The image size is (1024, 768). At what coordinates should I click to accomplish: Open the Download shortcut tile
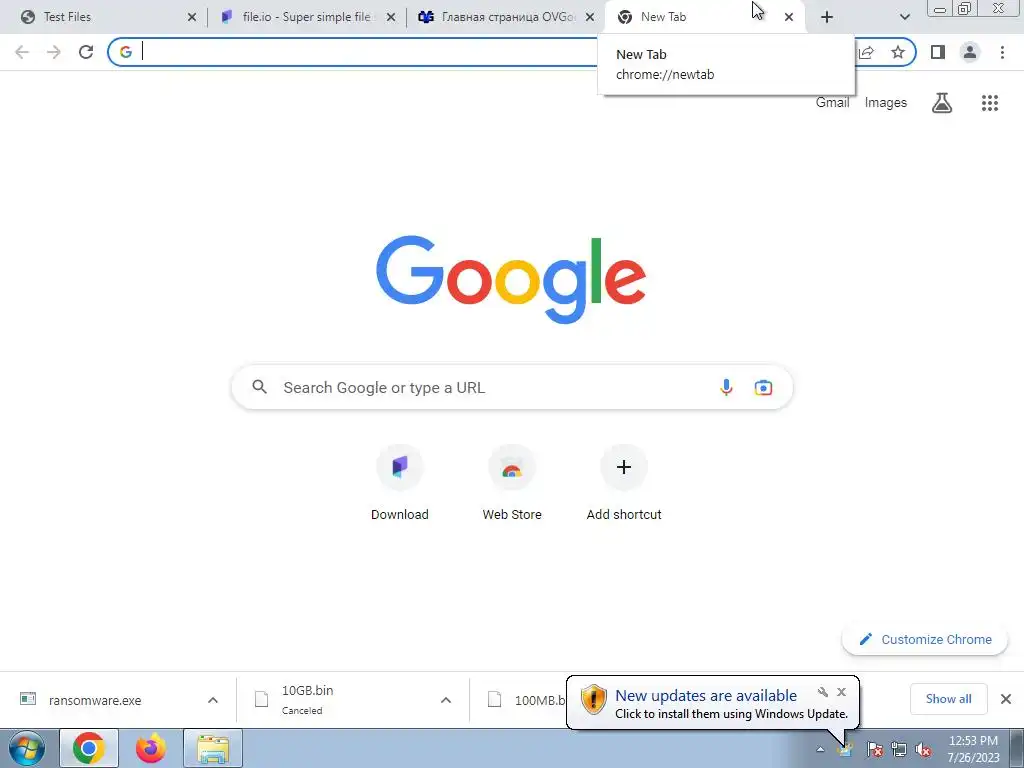point(400,483)
